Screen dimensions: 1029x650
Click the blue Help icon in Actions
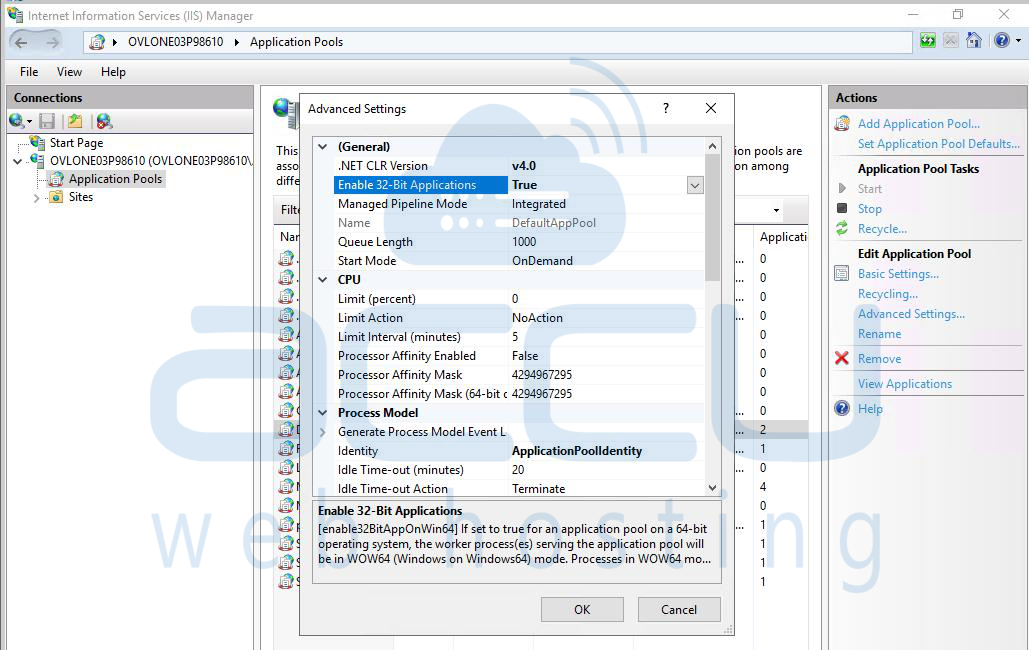(842, 408)
